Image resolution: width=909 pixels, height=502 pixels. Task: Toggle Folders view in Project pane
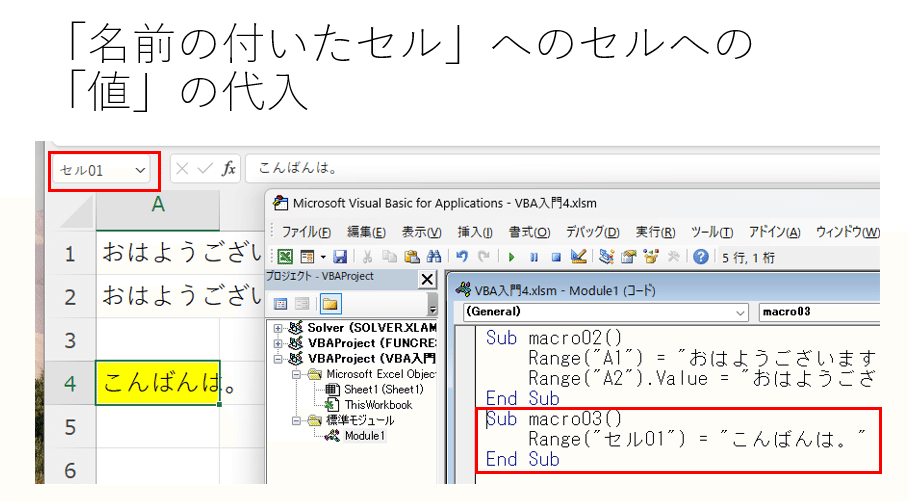coord(330,304)
